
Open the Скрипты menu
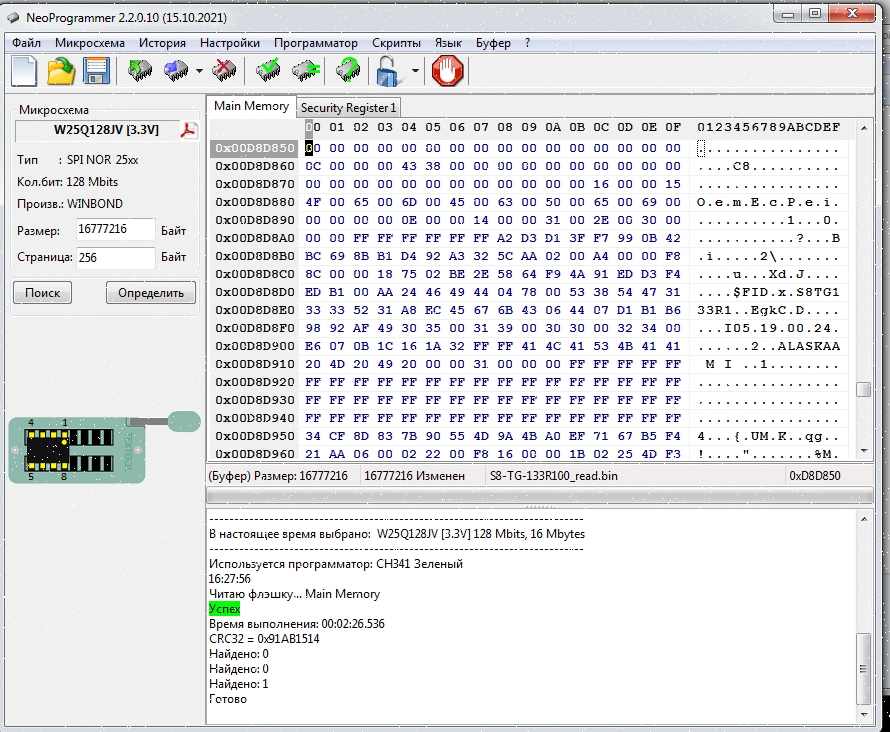click(x=396, y=43)
